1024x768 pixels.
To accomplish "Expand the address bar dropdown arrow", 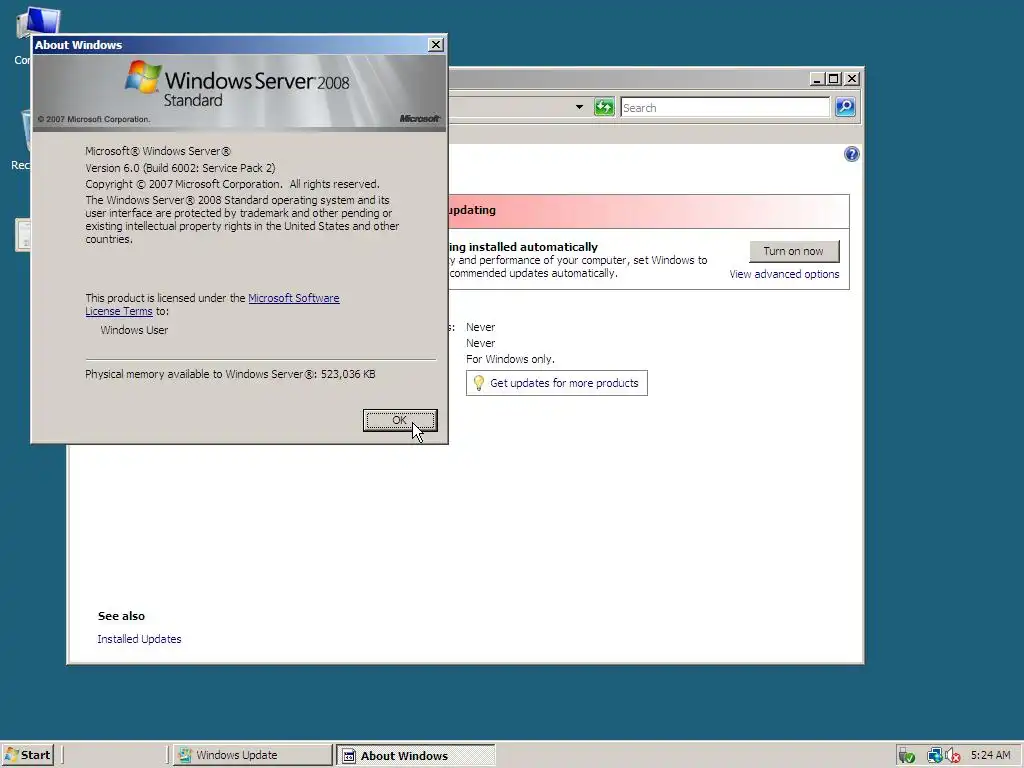I will coord(579,107).
